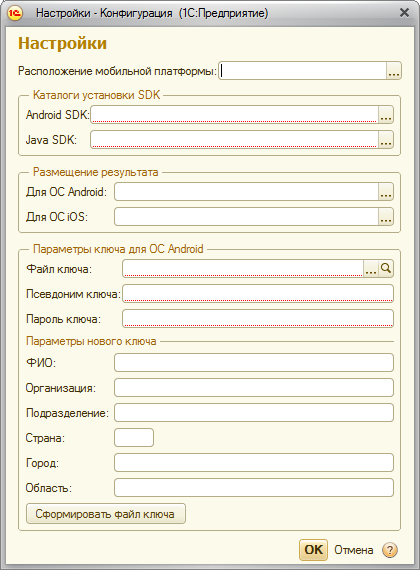Focus the Для ОС Android field
This screenshot has height=570, width=420.
click(247, 192)
